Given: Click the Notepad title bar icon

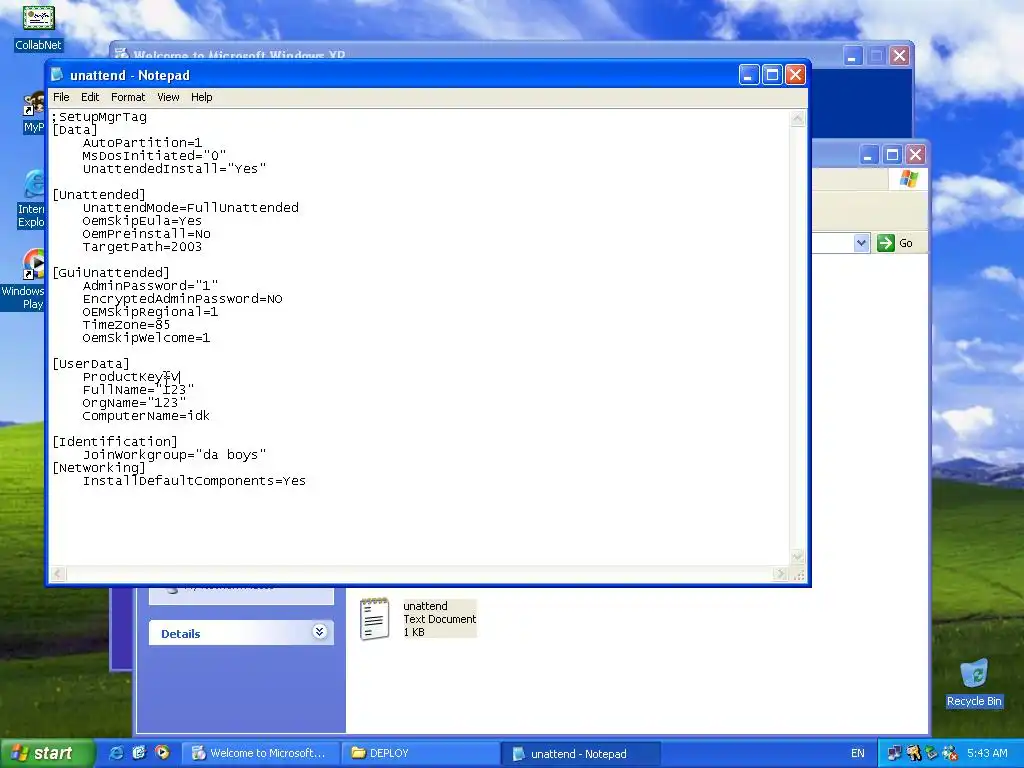Looking at the screenshot, I should point(57,75).
